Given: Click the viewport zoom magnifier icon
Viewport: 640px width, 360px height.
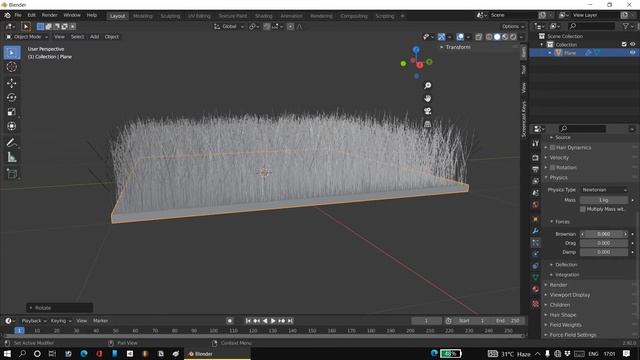Looking at the screenshot, I should click(427, 85).
